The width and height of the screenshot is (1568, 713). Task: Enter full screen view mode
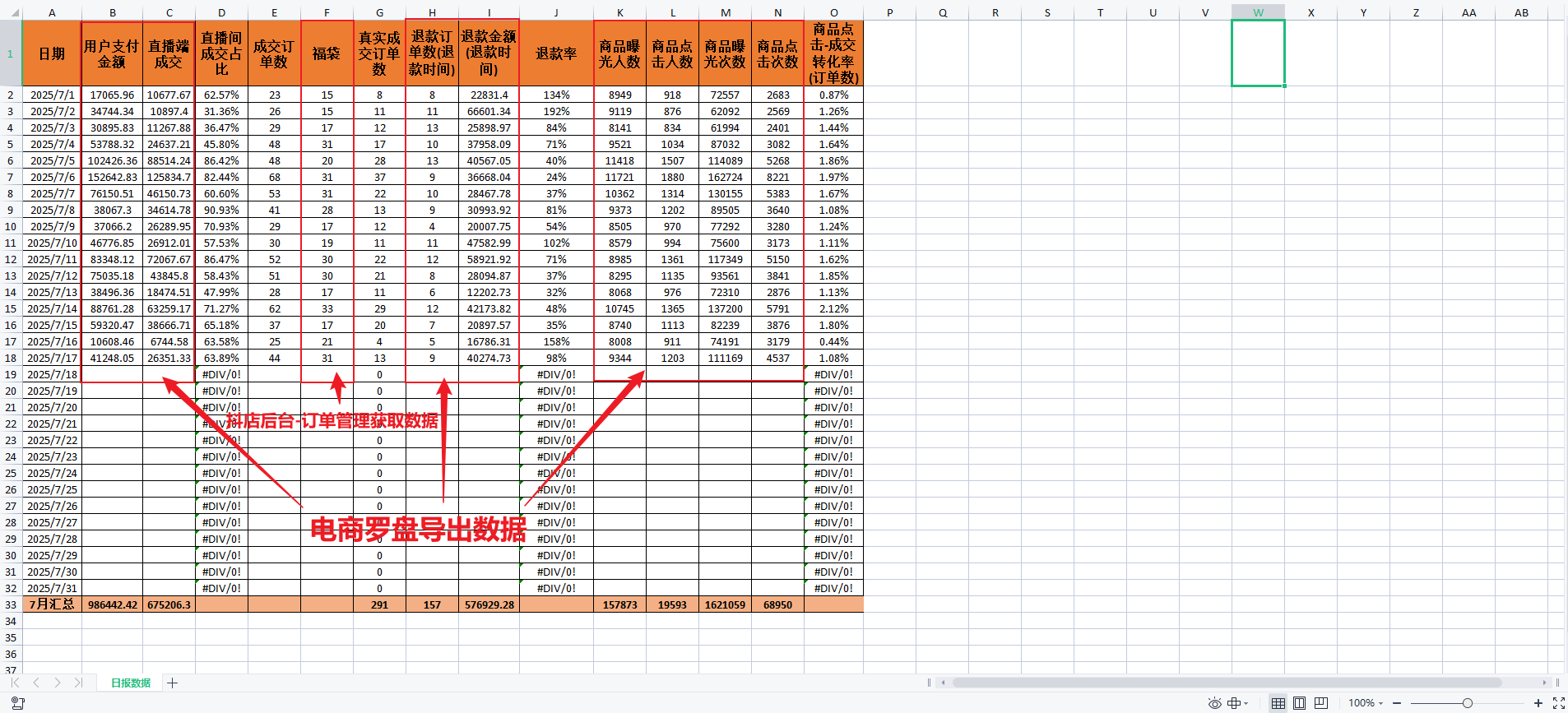pos(1558,703)
